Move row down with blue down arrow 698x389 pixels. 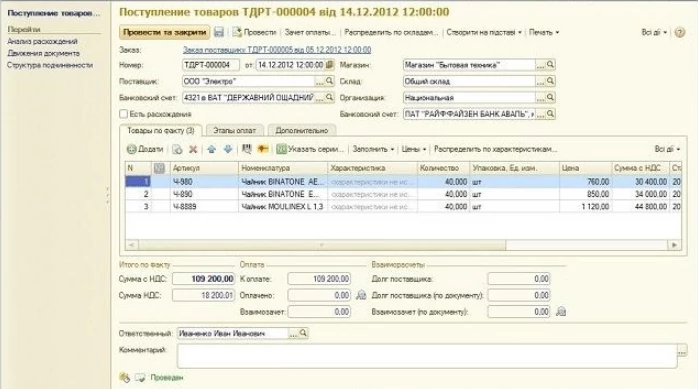click(x=228, y=150)
